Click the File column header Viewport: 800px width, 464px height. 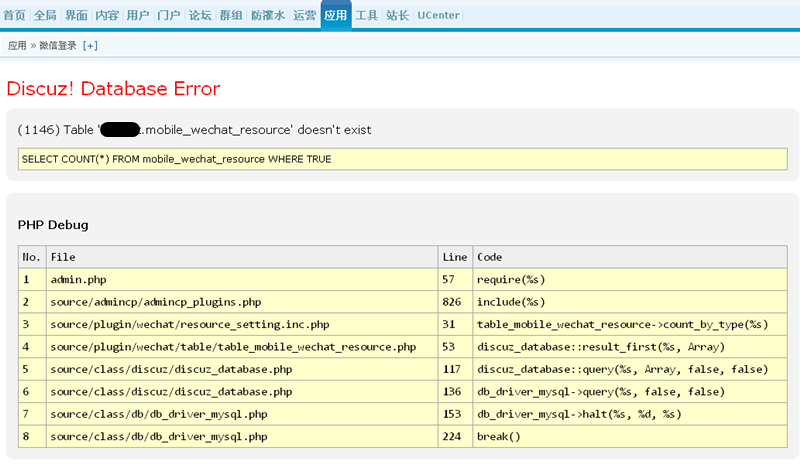[x=242, y=257]
